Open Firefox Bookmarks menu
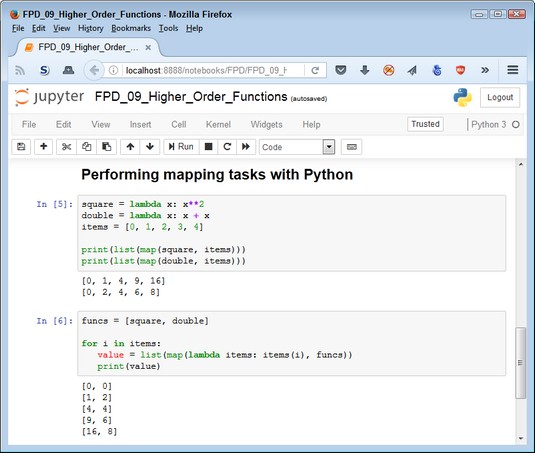 pyautogui.click(x=131, y=28)
